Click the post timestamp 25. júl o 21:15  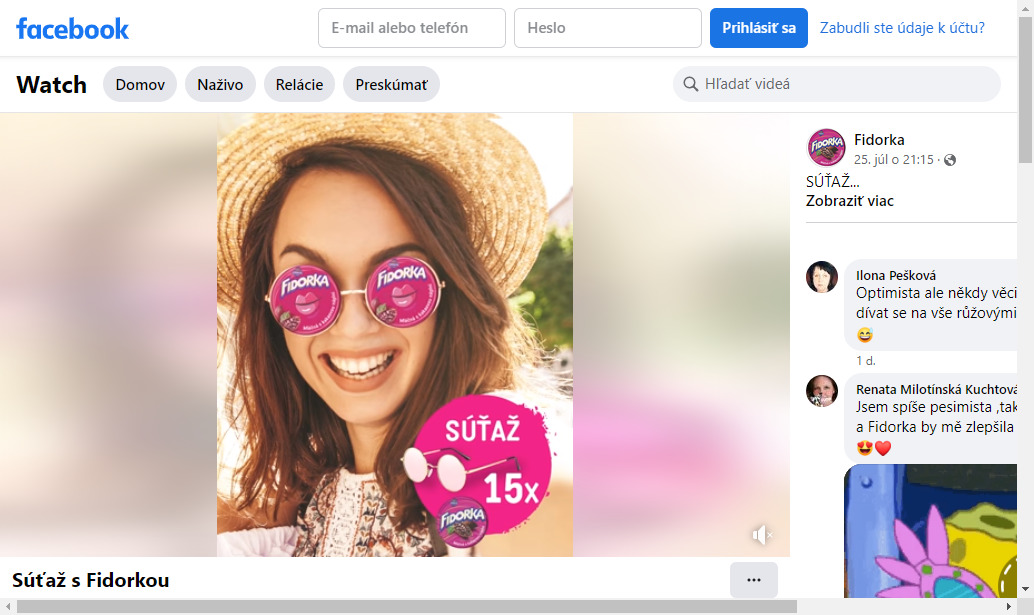click(894, 160)
